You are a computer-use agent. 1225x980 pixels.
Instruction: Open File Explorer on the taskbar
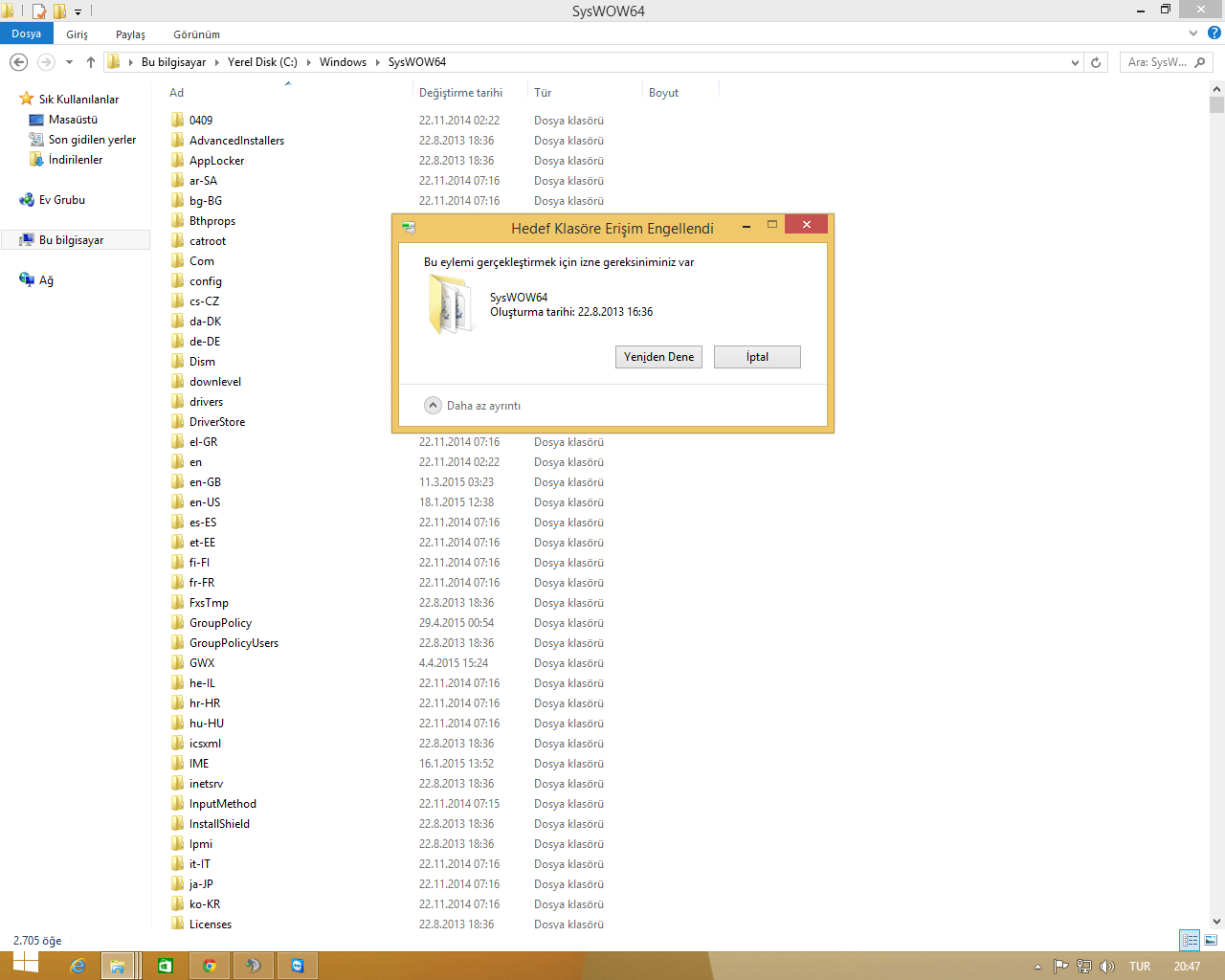(117, 966)
